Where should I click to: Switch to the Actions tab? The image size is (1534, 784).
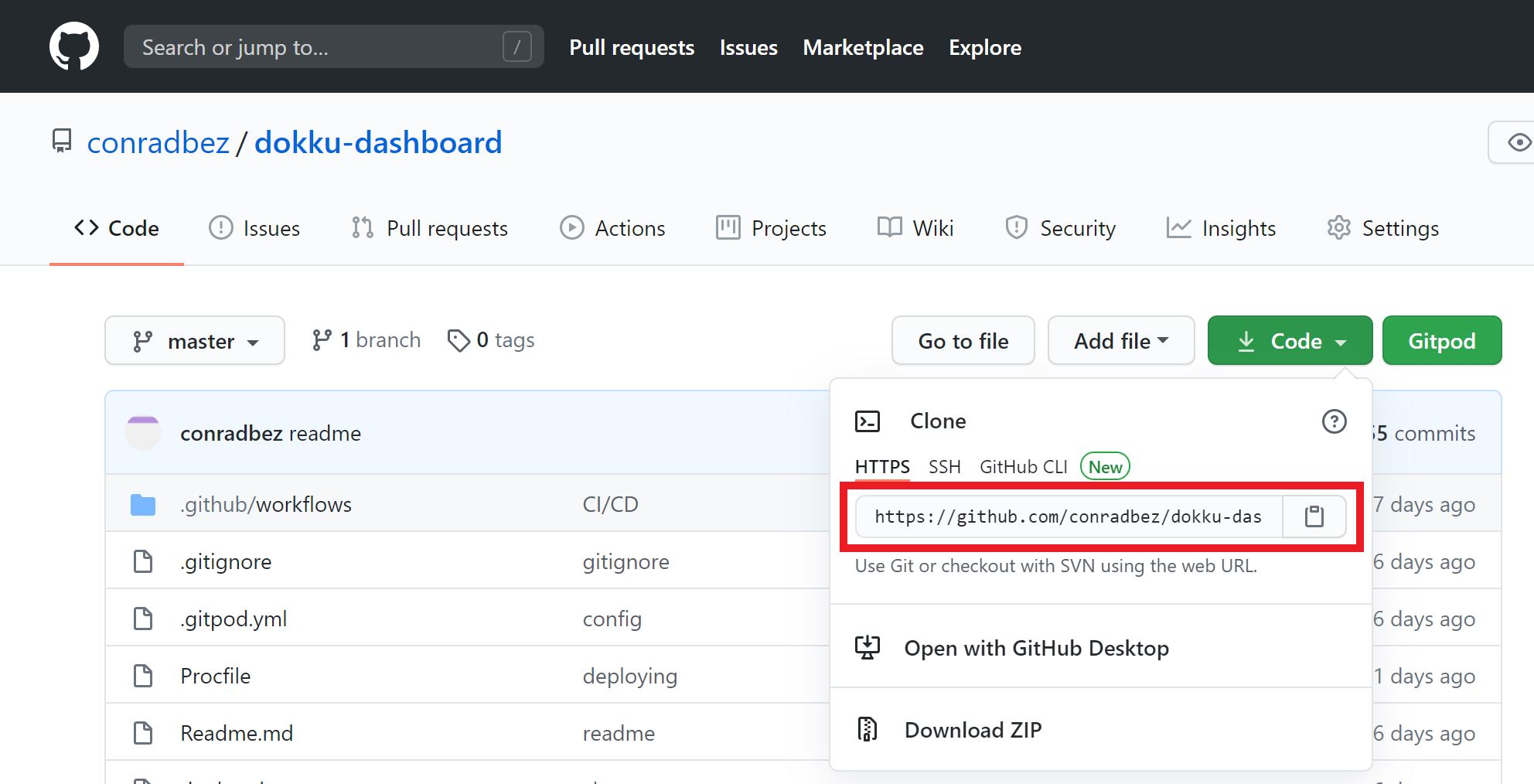coord(612,228)
